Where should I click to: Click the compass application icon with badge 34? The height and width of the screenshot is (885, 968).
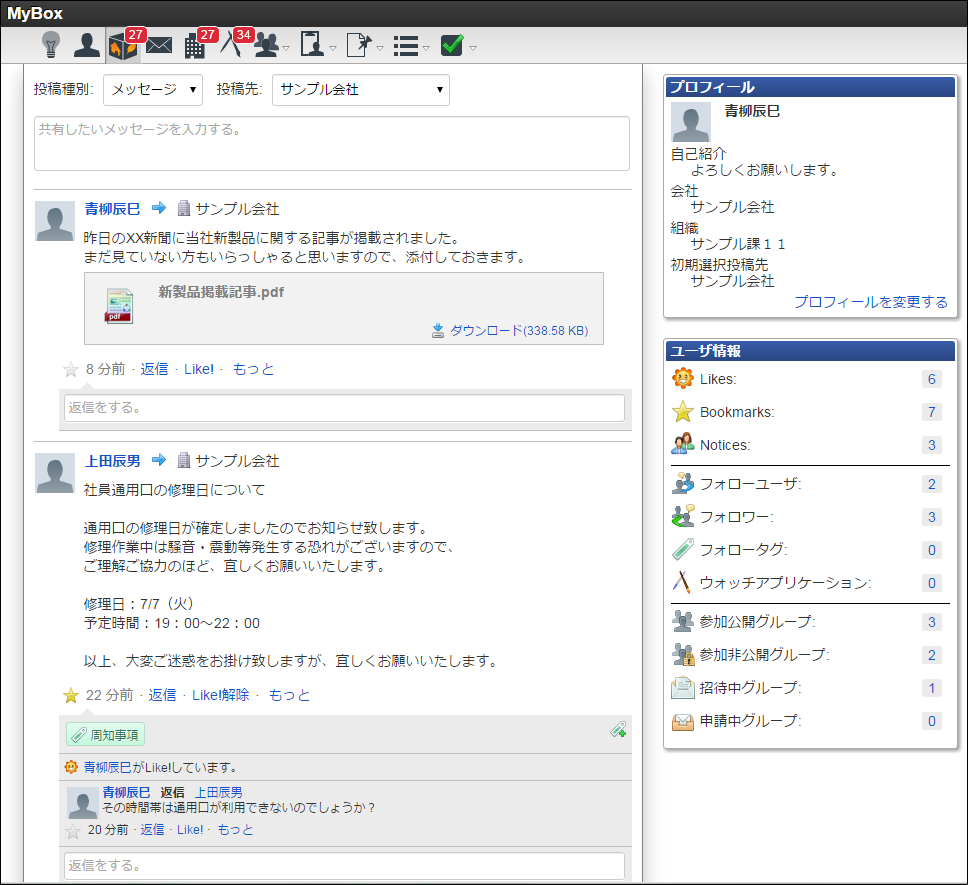pos(232,46)
